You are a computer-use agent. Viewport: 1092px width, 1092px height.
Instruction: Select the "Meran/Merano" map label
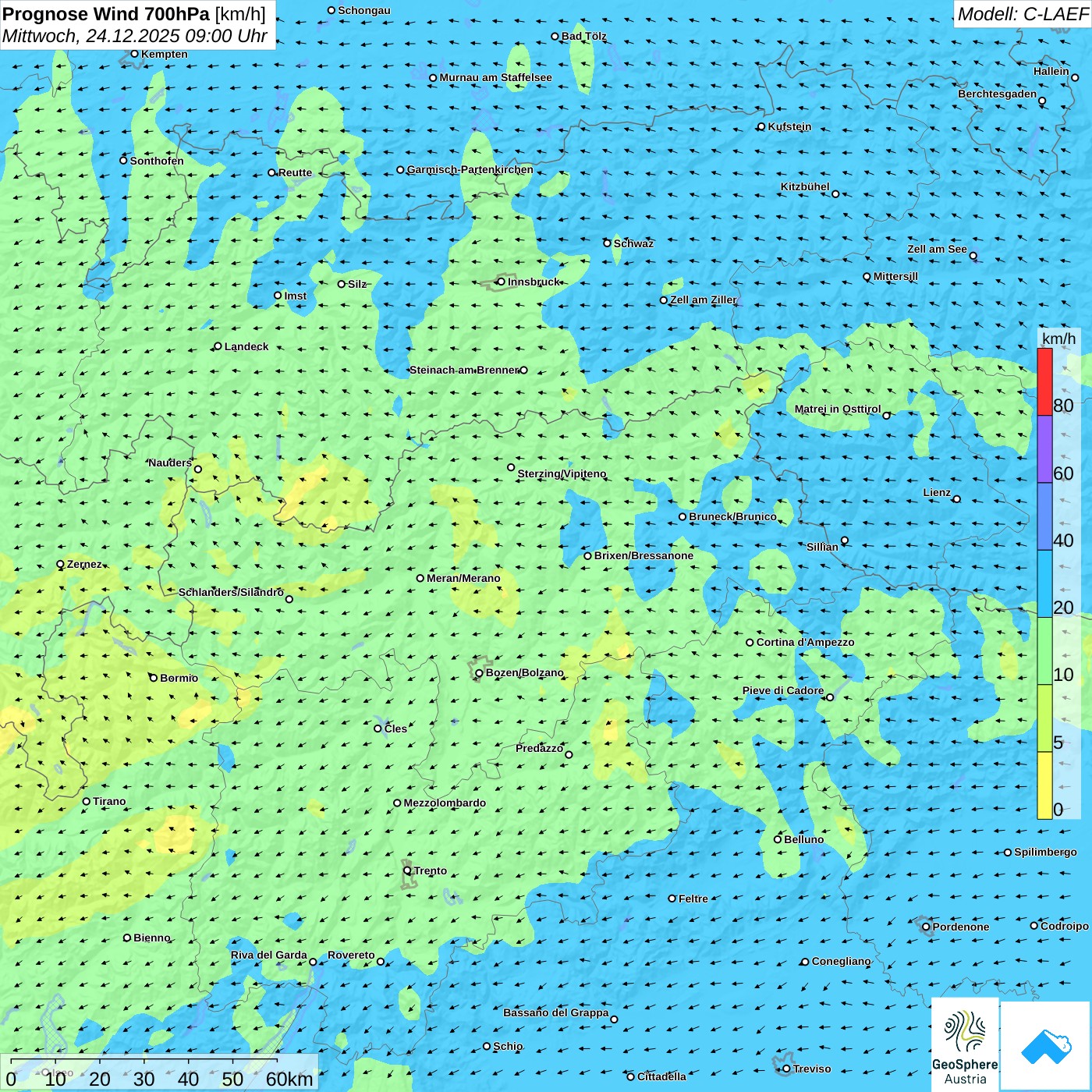(463, 578)
